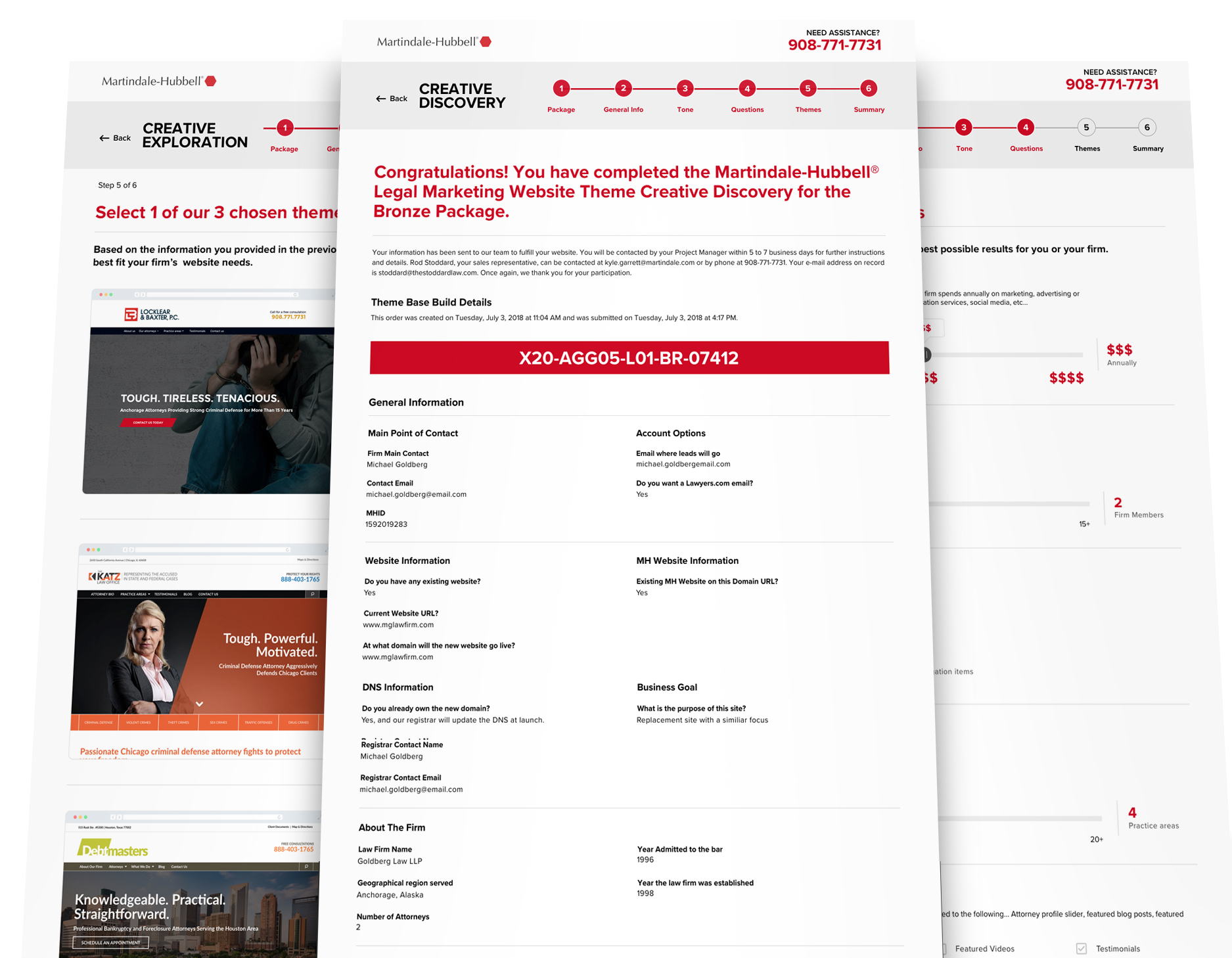Screen dimensions: 1232x958
Task: Click the Martindale-Hubbell logo in the Creative Exploration window
Action: [159, 81]
